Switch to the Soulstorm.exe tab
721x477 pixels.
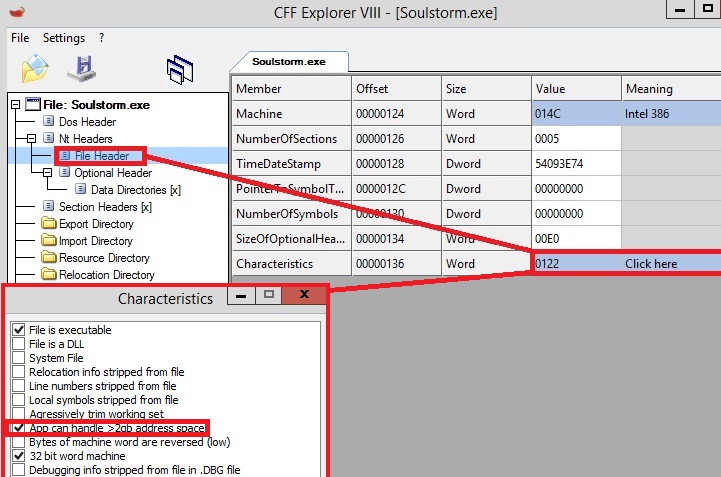(x=289, y=62)
